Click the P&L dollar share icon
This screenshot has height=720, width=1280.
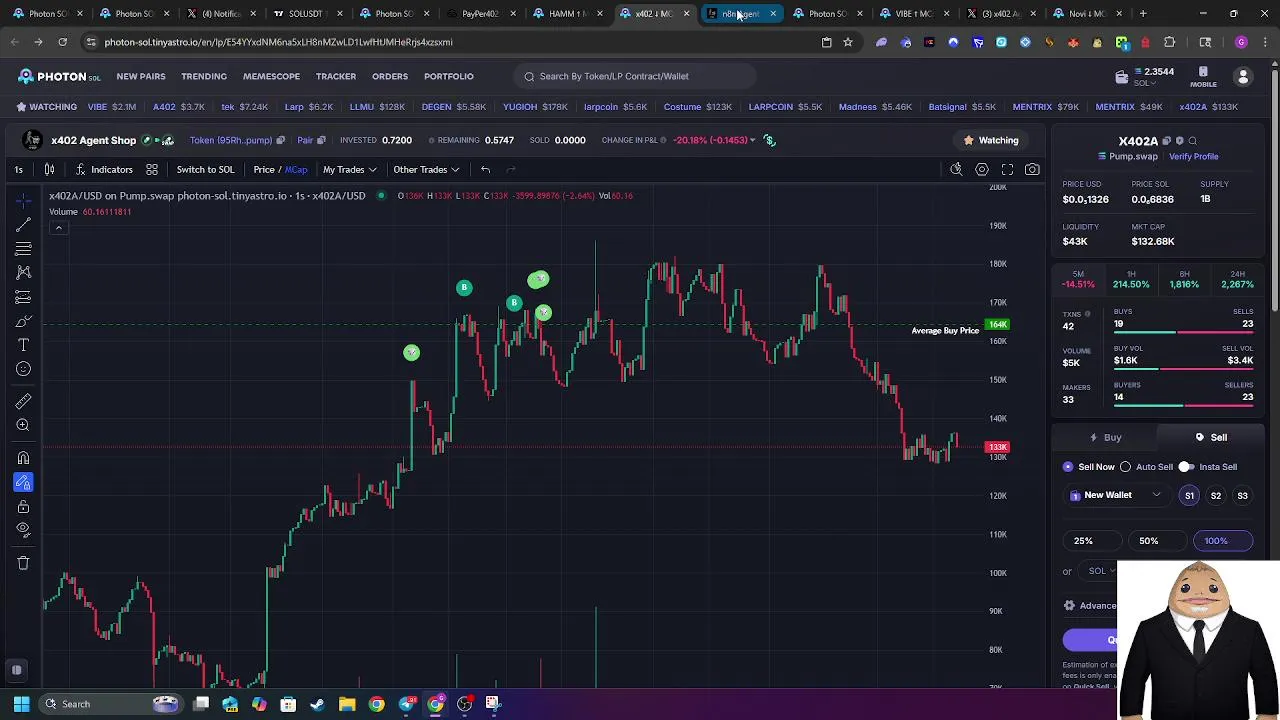769,140
